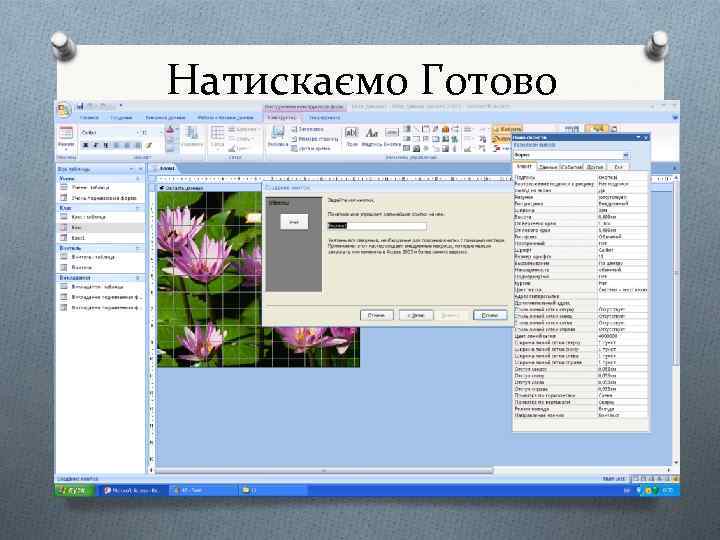Open the Макет tab in the property sheet

point(524,167)
